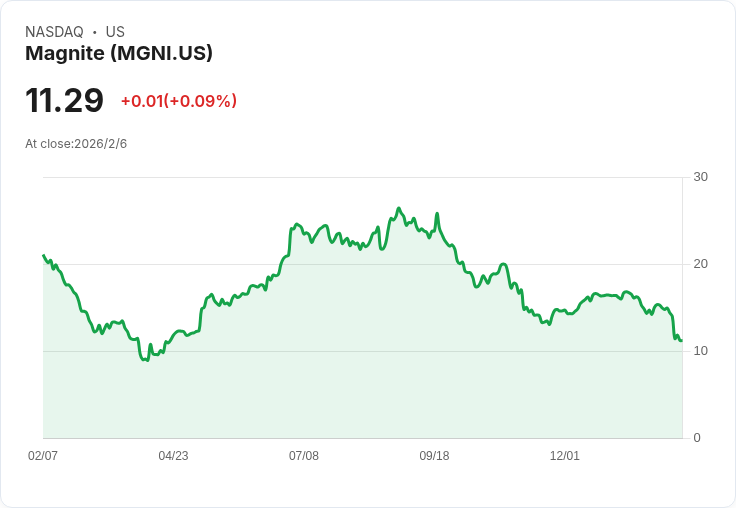
Task: Click the US market label
Action: pos(115,31)
